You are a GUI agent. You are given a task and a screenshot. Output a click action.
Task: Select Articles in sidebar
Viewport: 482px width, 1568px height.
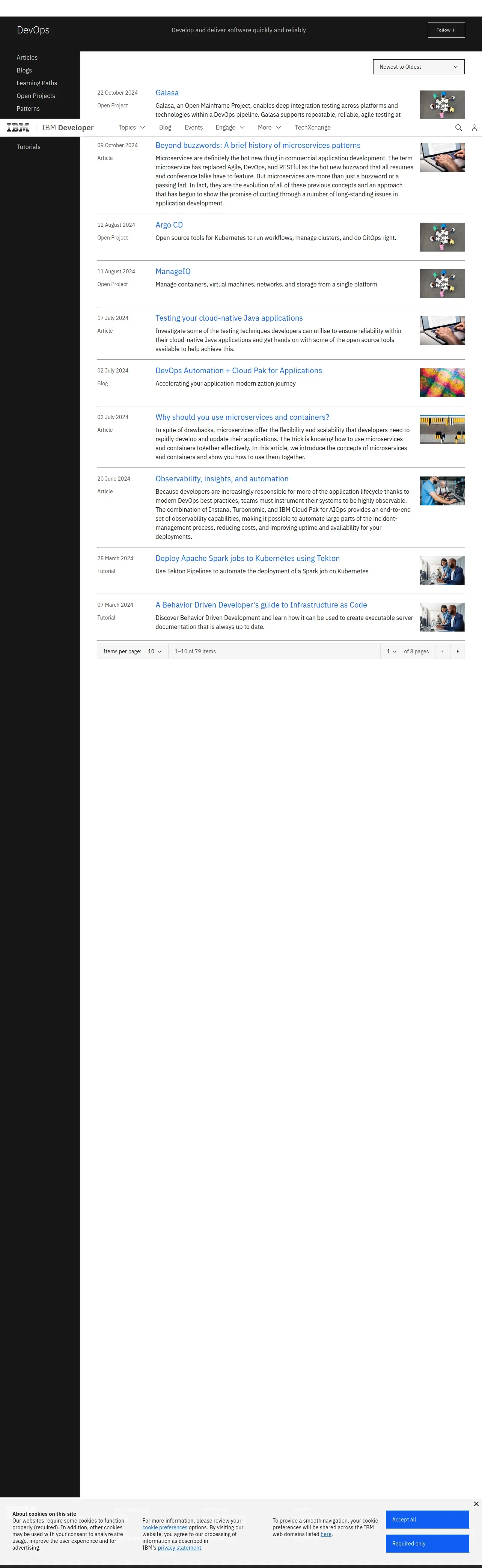point(27,58)
